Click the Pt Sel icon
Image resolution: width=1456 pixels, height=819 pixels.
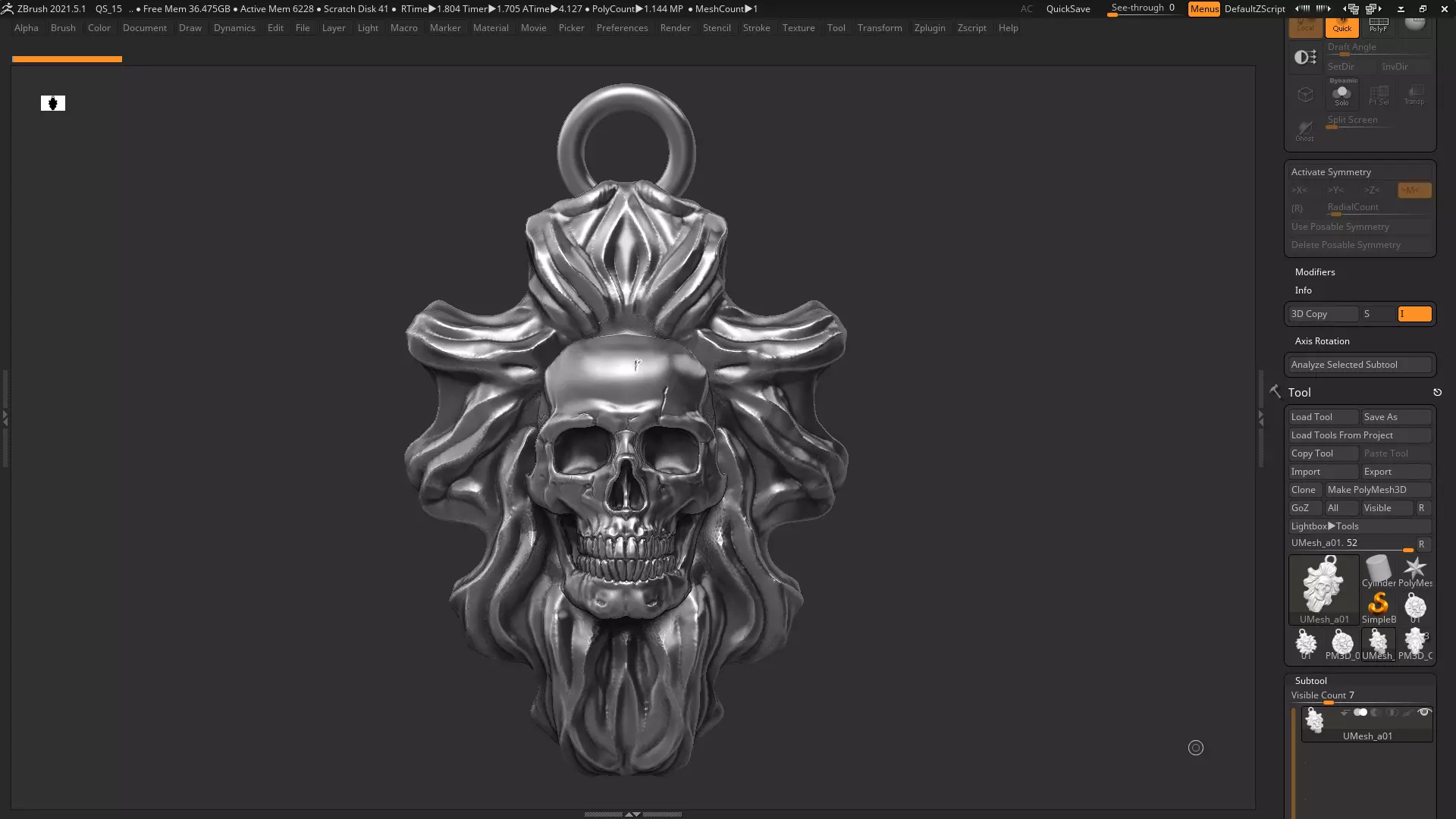point(1378,95)
